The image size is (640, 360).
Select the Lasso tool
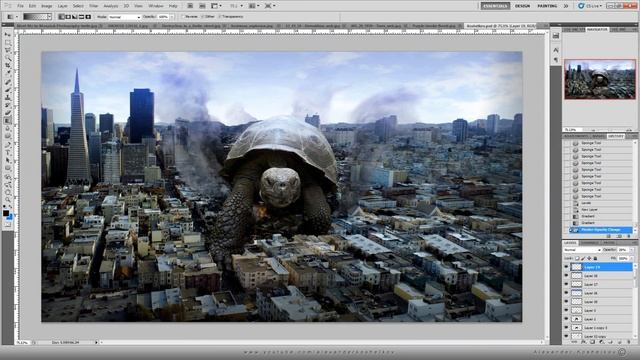tap(8, 50)
